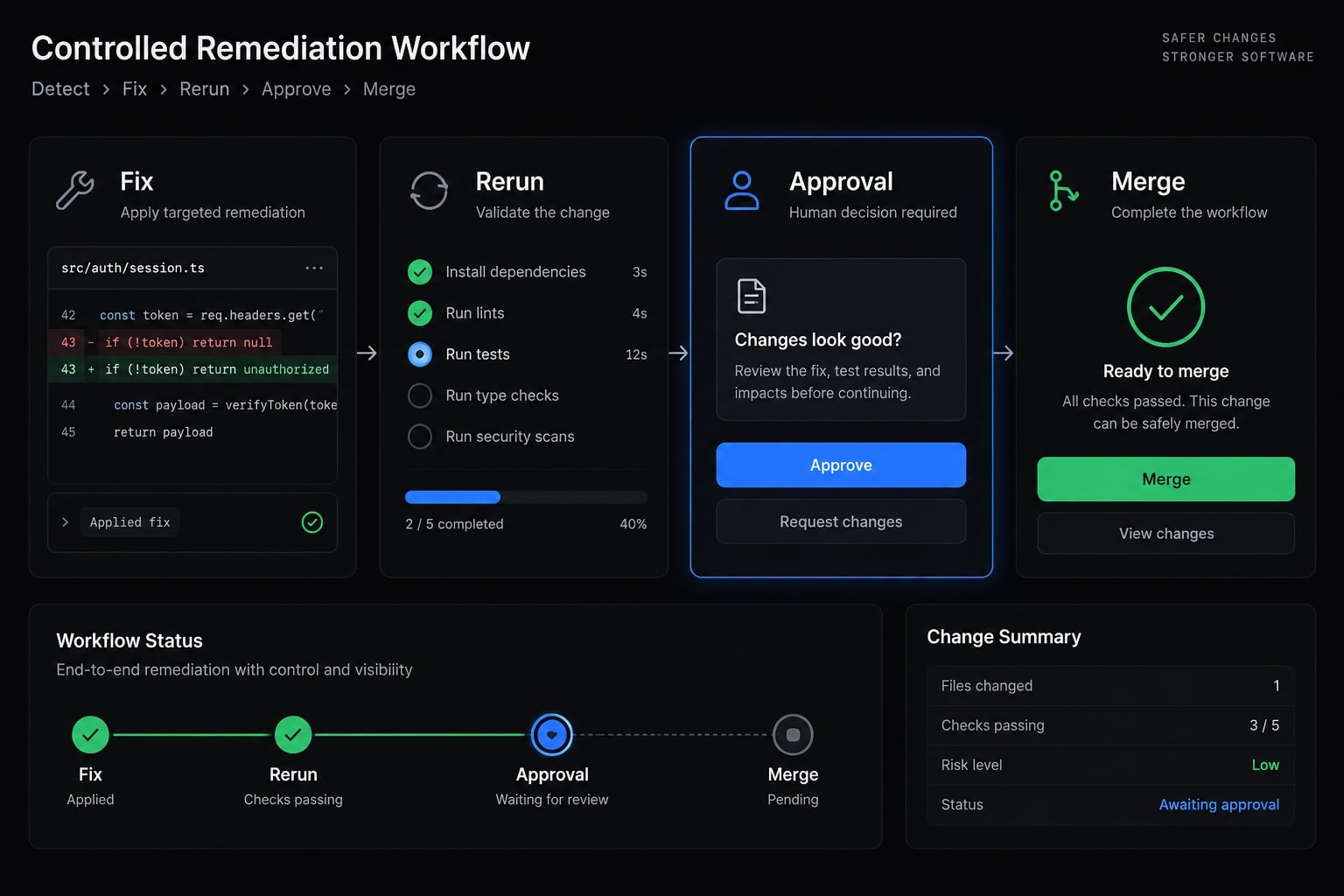Screen dimensions: 1344x896
Task: Click the Awaiting approval status value
Action: [x=1219, y=804]
